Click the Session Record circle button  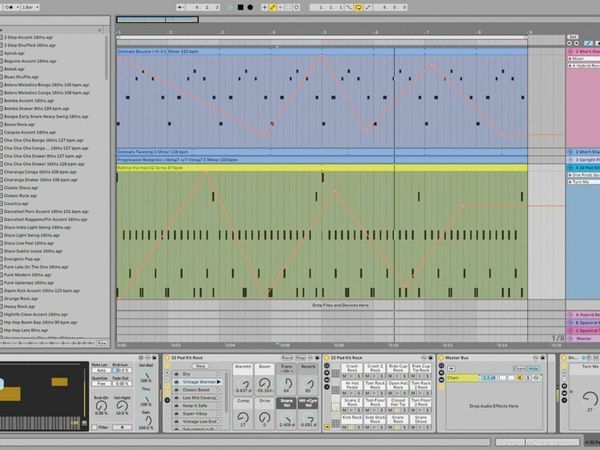coord(297,7)
